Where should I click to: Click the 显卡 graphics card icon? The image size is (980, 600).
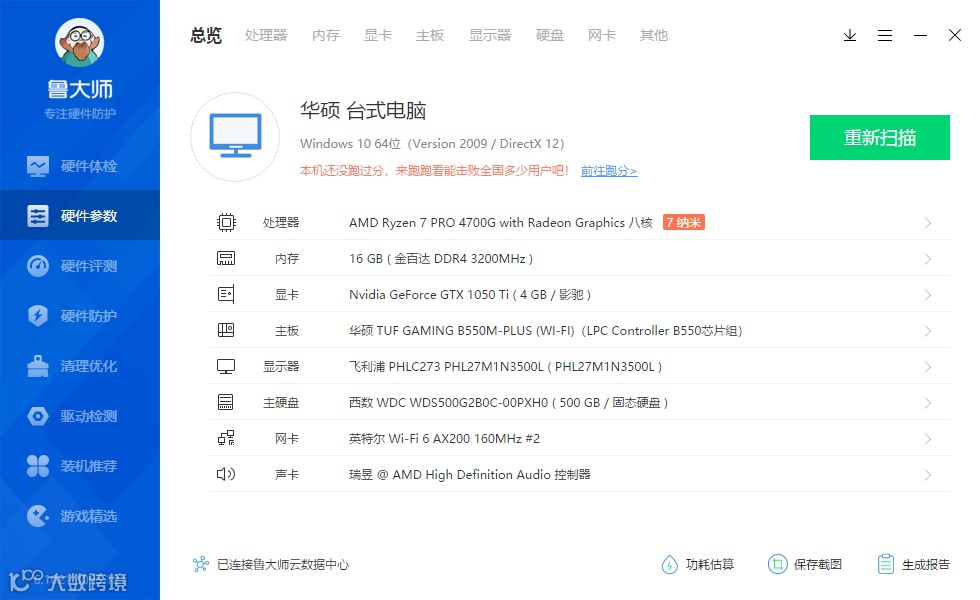coord(226,294)
